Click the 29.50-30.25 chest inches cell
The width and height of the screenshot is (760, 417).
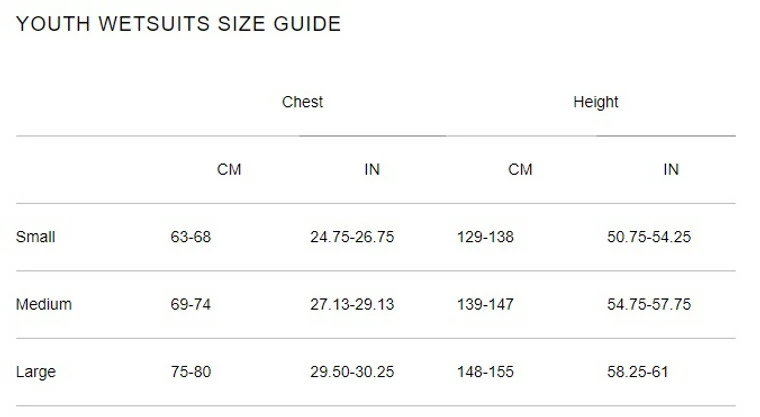(352, 372)
